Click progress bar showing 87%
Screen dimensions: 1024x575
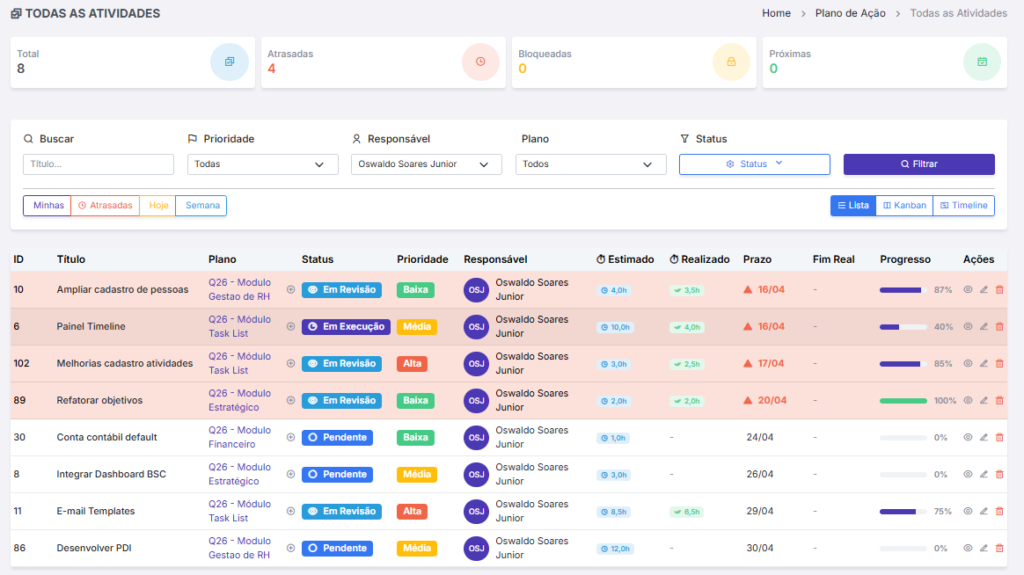[x=903, y=290]
